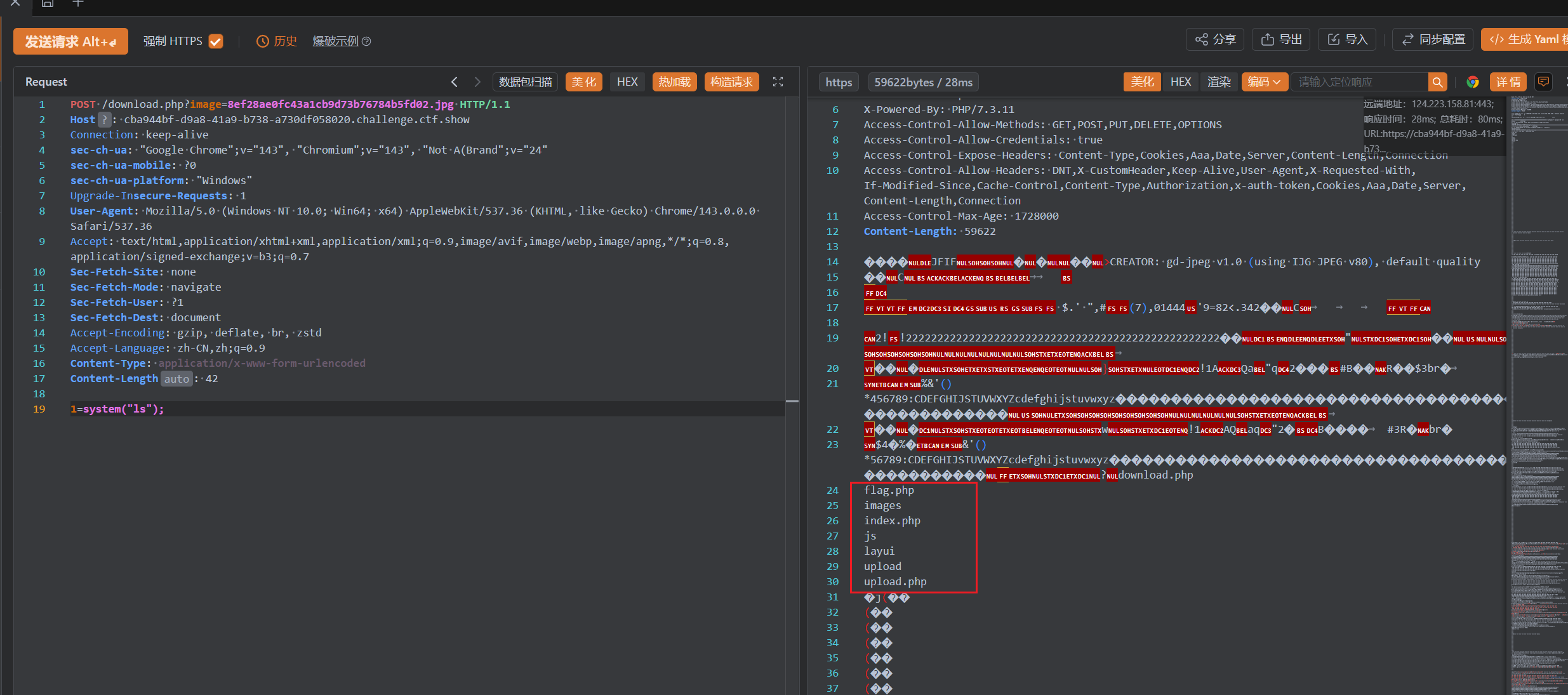Click 发送请求 send request button
Image resolution: width=1568 pixels, height=695 pixels.
point(70,41)
